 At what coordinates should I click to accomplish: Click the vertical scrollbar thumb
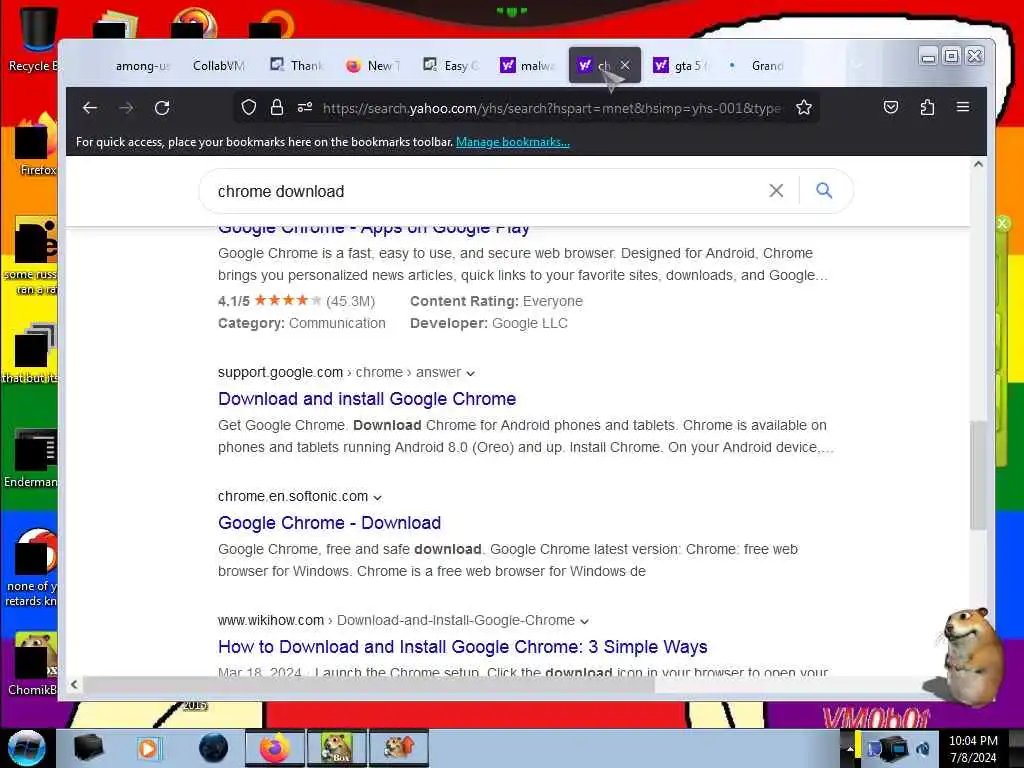(x=978, y=475)
